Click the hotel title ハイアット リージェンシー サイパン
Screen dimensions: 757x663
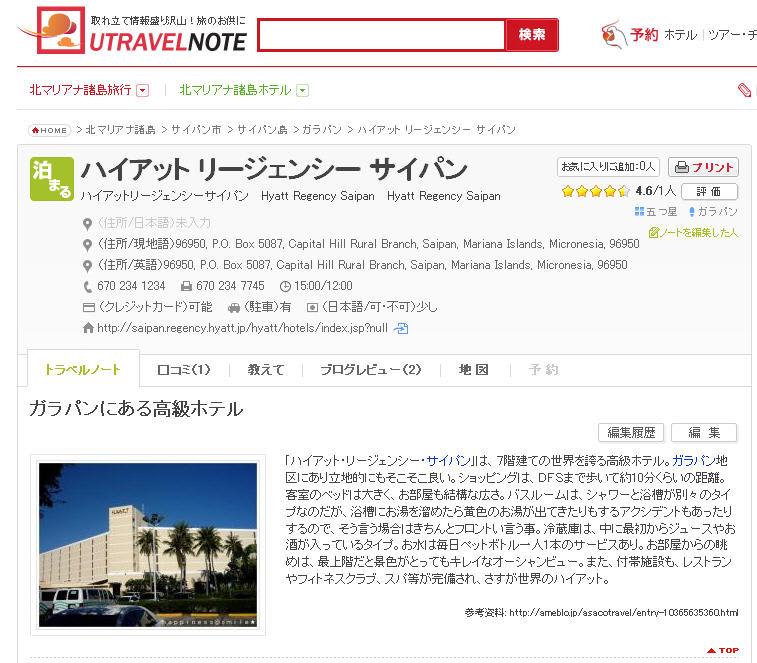274,169
